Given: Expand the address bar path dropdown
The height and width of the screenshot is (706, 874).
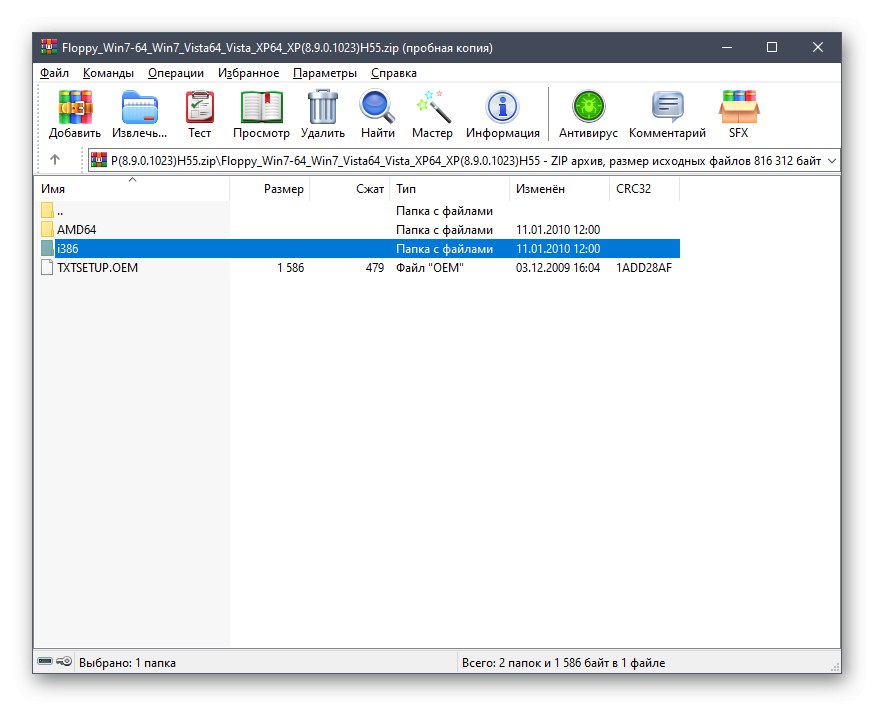Looking at the screenshot, I should [x=832, y=160].
